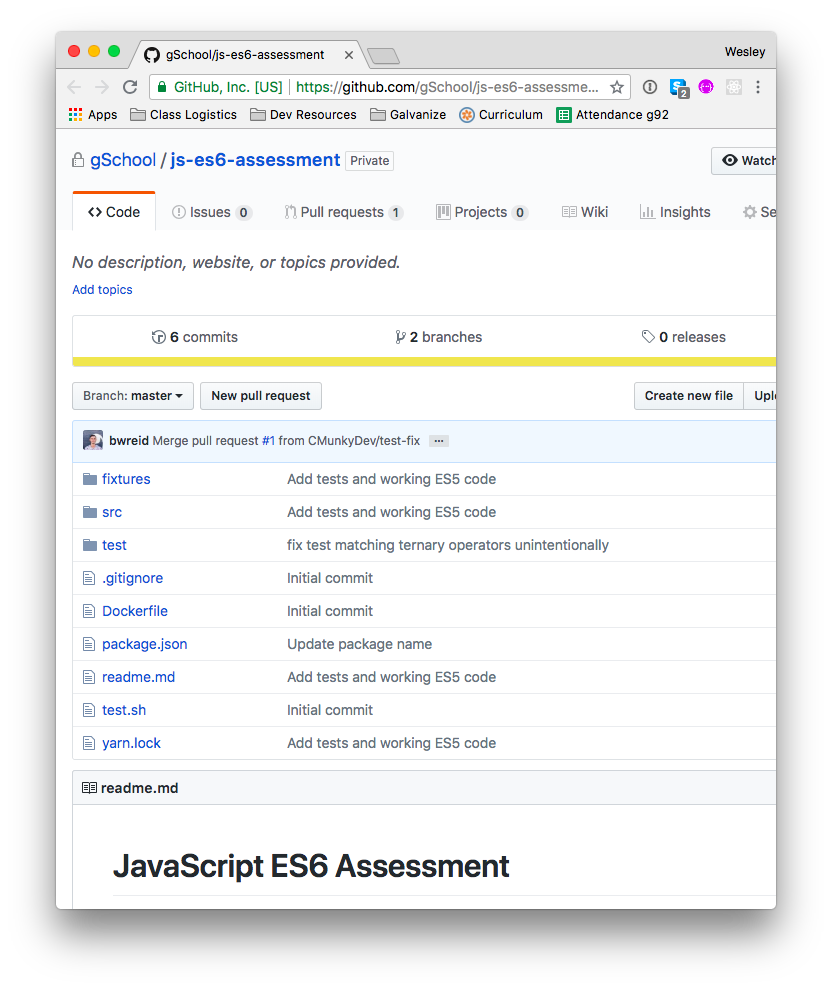
Task: View the 0 releases
Action: point(684,337)
